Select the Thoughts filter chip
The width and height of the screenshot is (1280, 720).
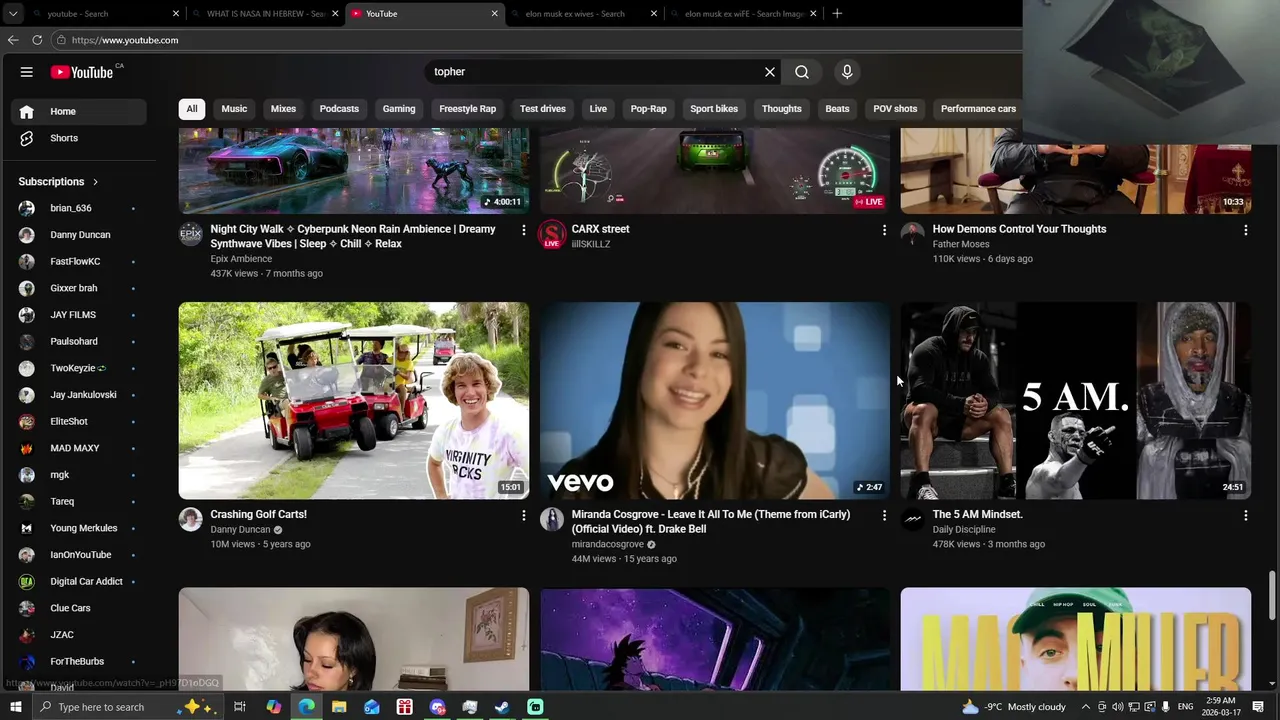click(782, 109)
